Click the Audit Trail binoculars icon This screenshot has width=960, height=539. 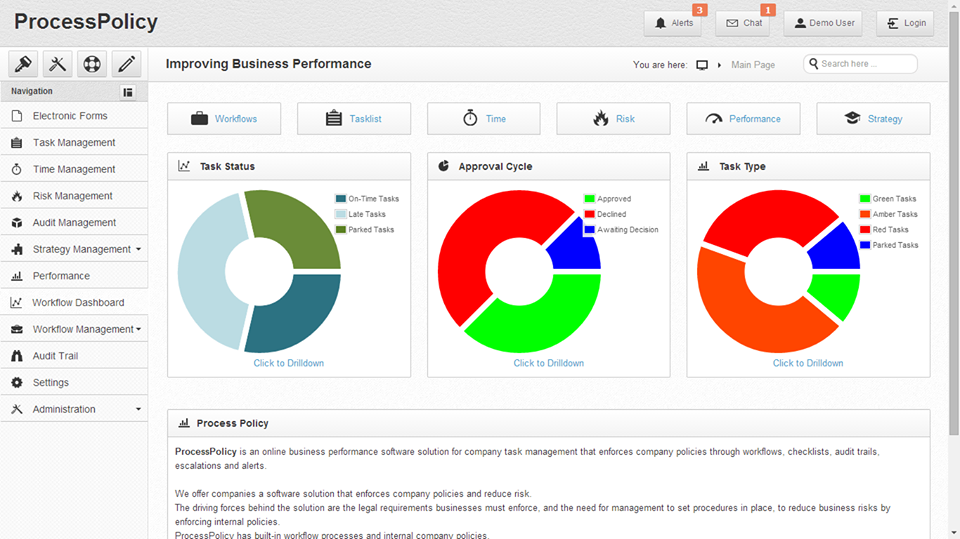point(17,356)
